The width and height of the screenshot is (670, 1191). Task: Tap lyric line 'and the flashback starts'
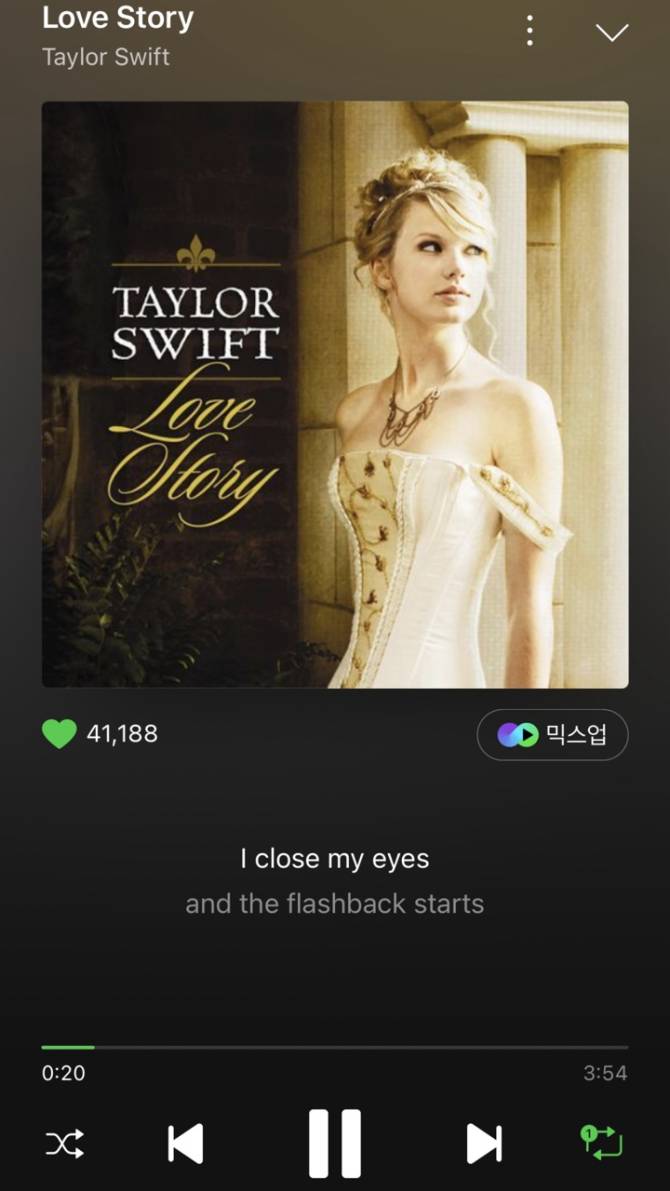(335, 904)
